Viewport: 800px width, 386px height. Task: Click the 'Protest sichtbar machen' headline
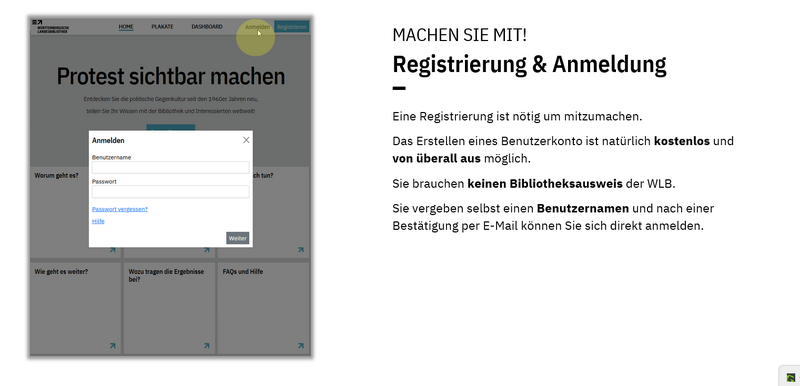[170, 76]
